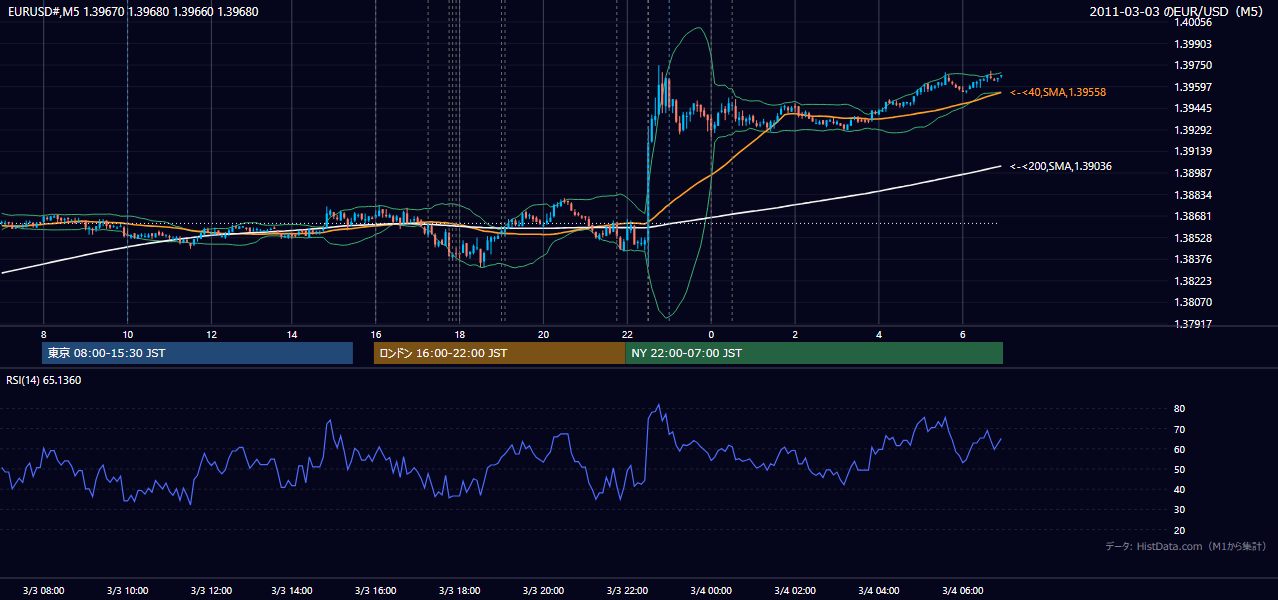Viewport: 1278px width, 600px height.
Task: Click hour 12 on the chart hour axis
Action: 211,334
